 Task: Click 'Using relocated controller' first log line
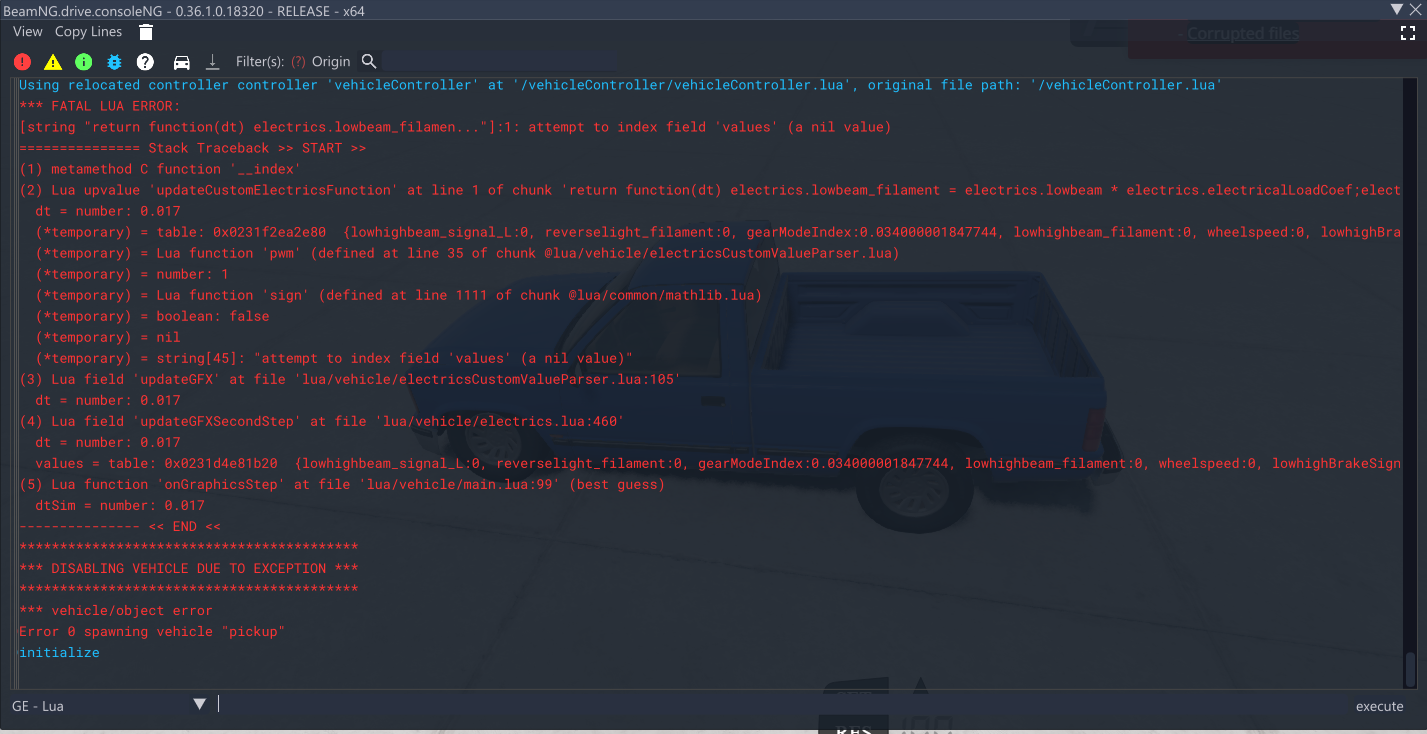pos(619,85)
